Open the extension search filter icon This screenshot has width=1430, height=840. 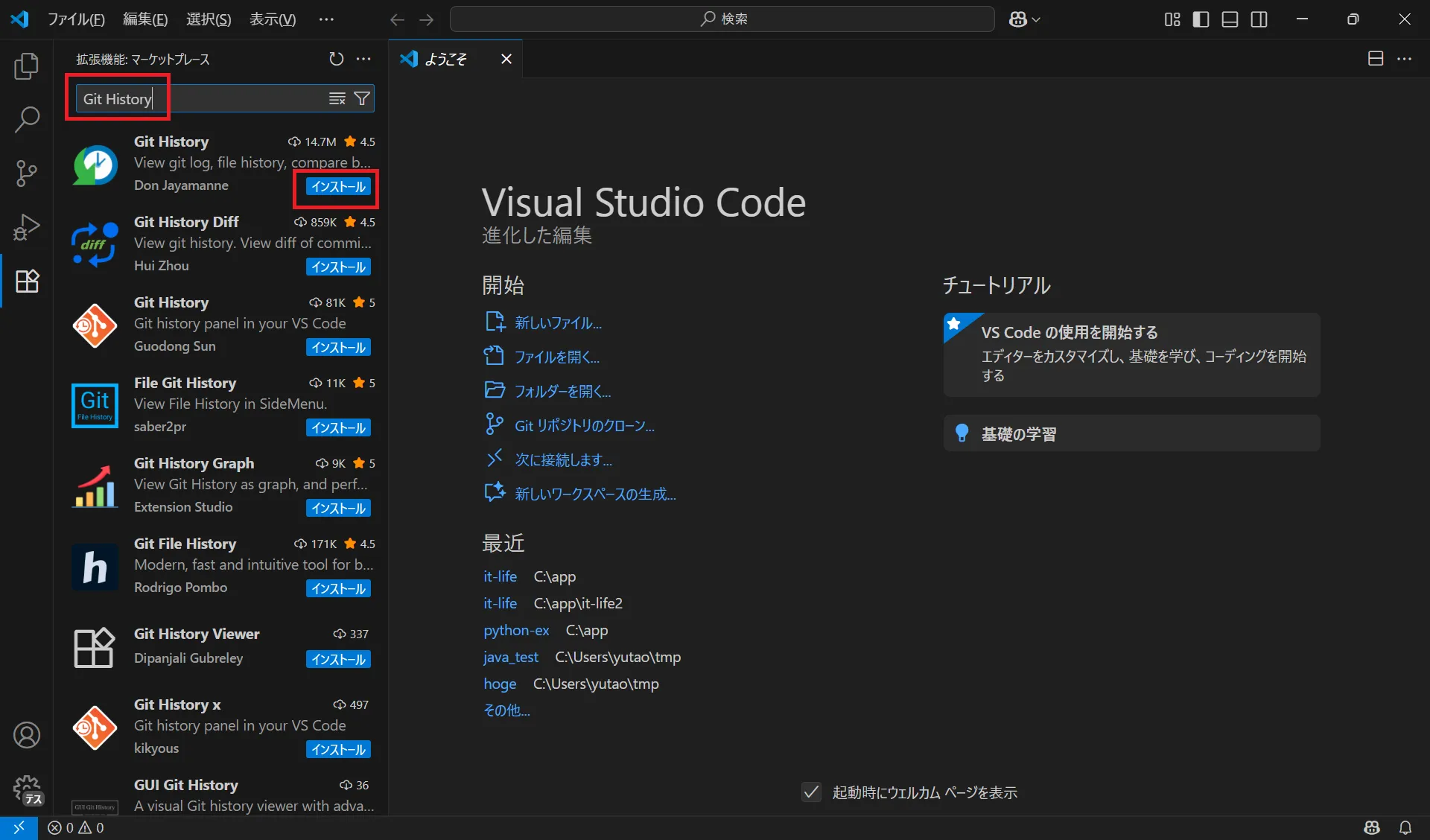coord(362,98)
